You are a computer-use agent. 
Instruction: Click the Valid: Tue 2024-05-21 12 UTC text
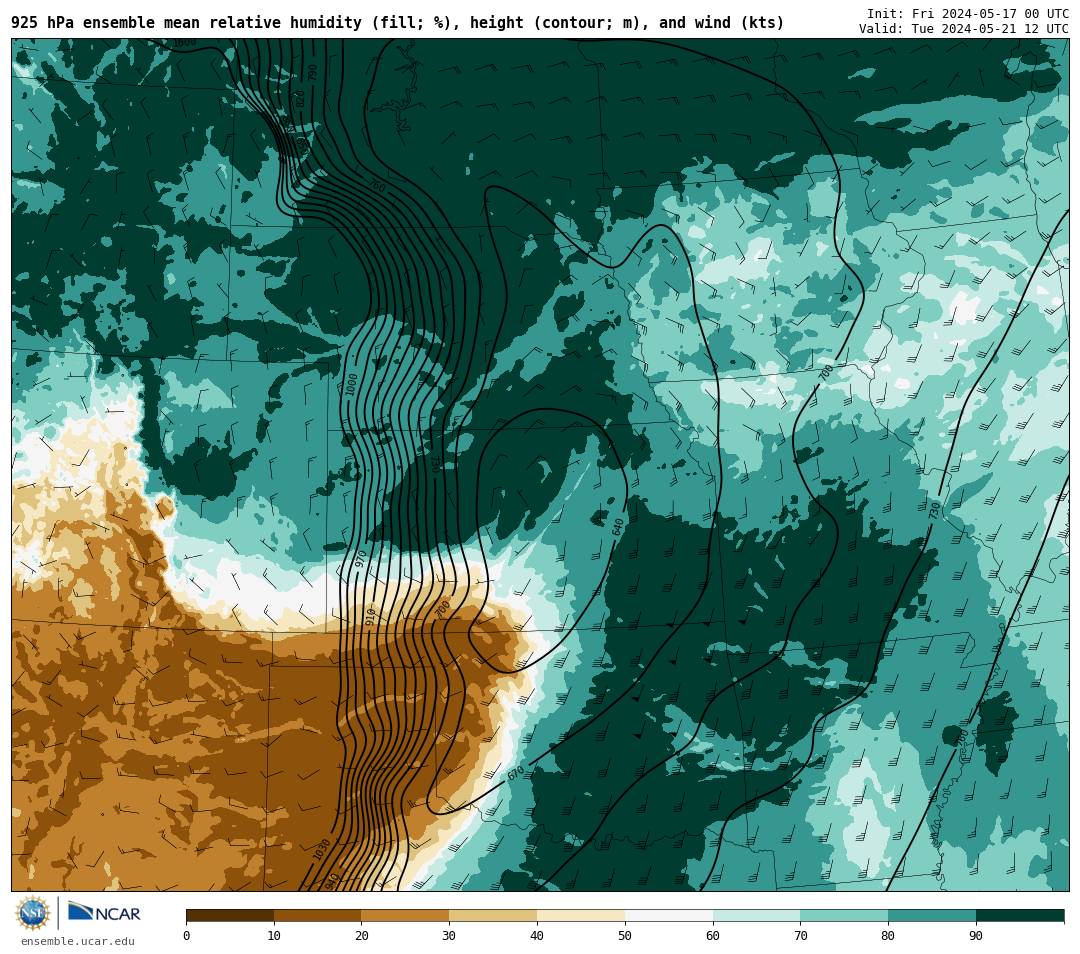coord(964,29)
